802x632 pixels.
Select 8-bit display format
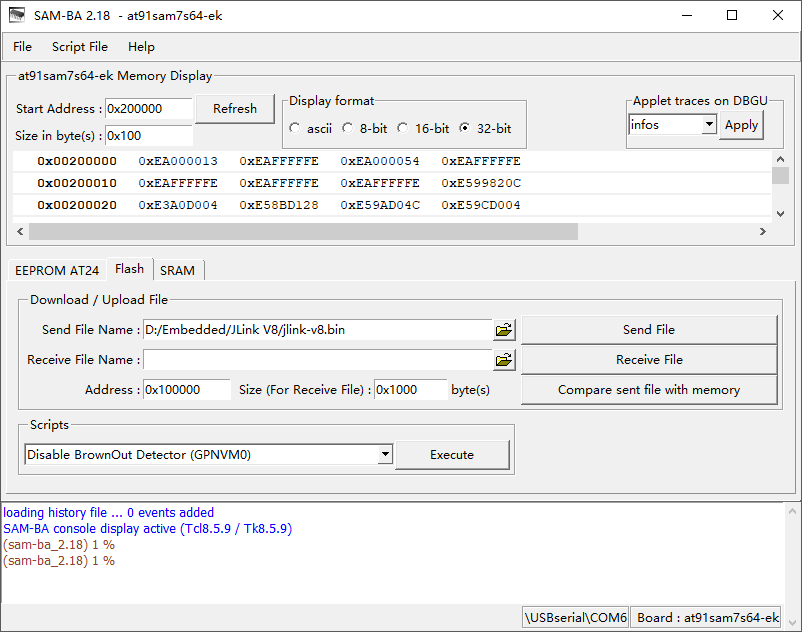tap(347, 128)
